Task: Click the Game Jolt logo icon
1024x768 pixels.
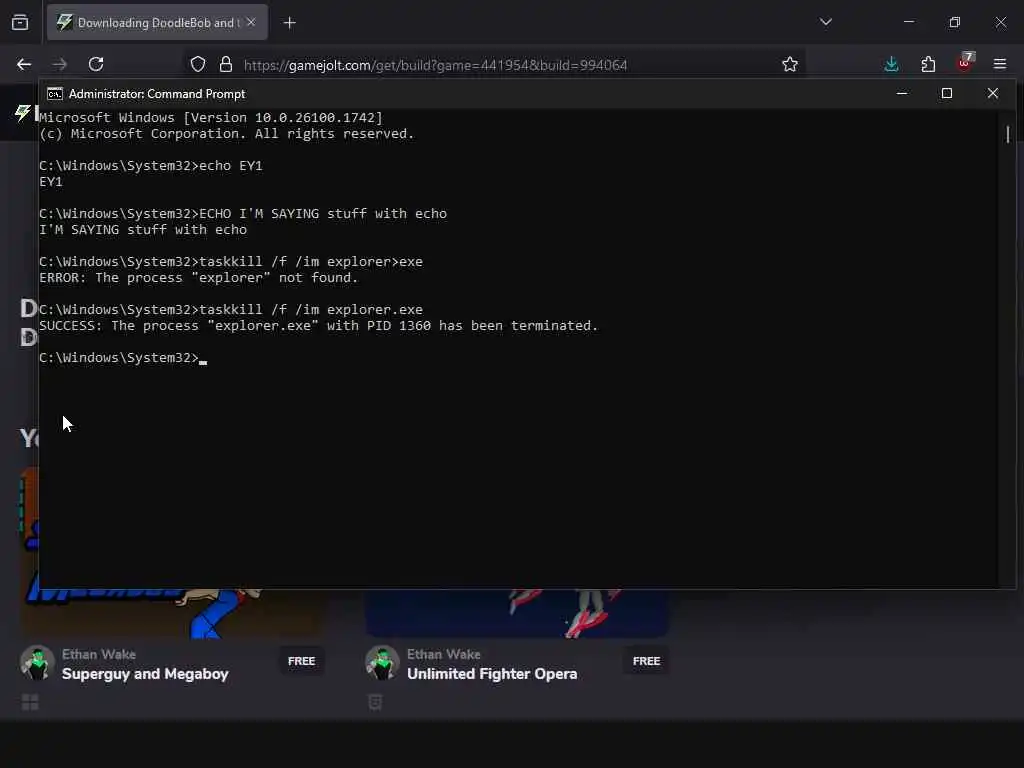Action: 22,112
